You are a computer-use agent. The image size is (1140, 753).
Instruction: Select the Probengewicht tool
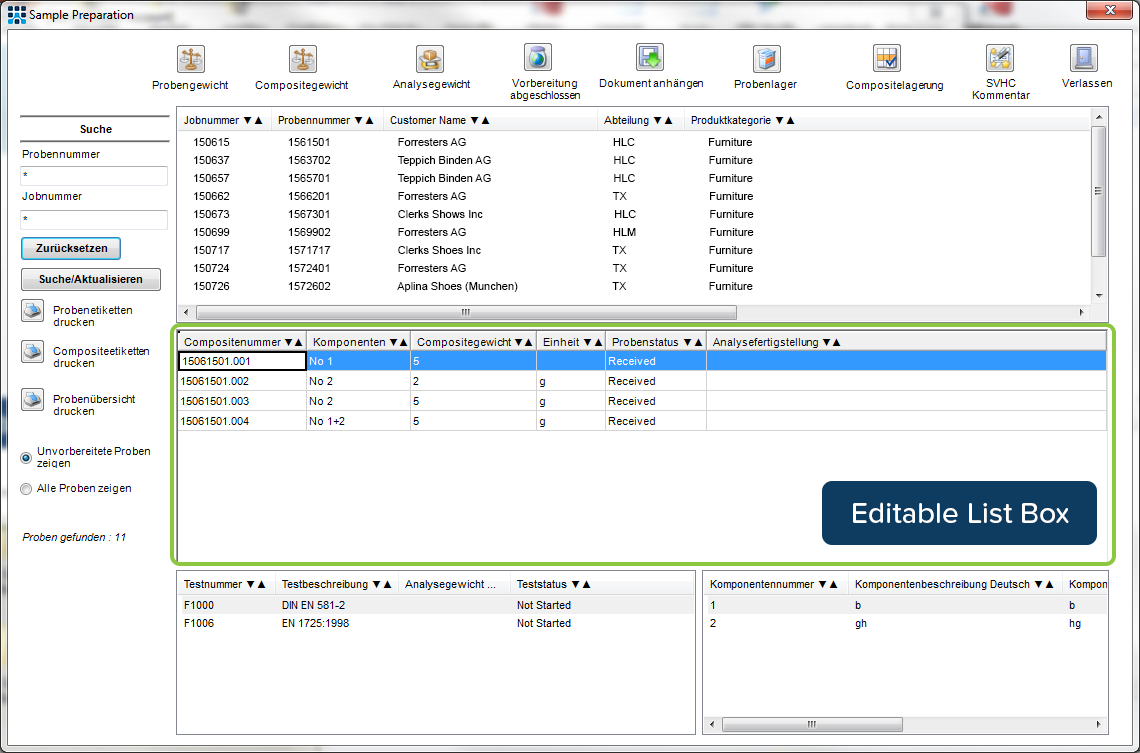click(190, 59)
